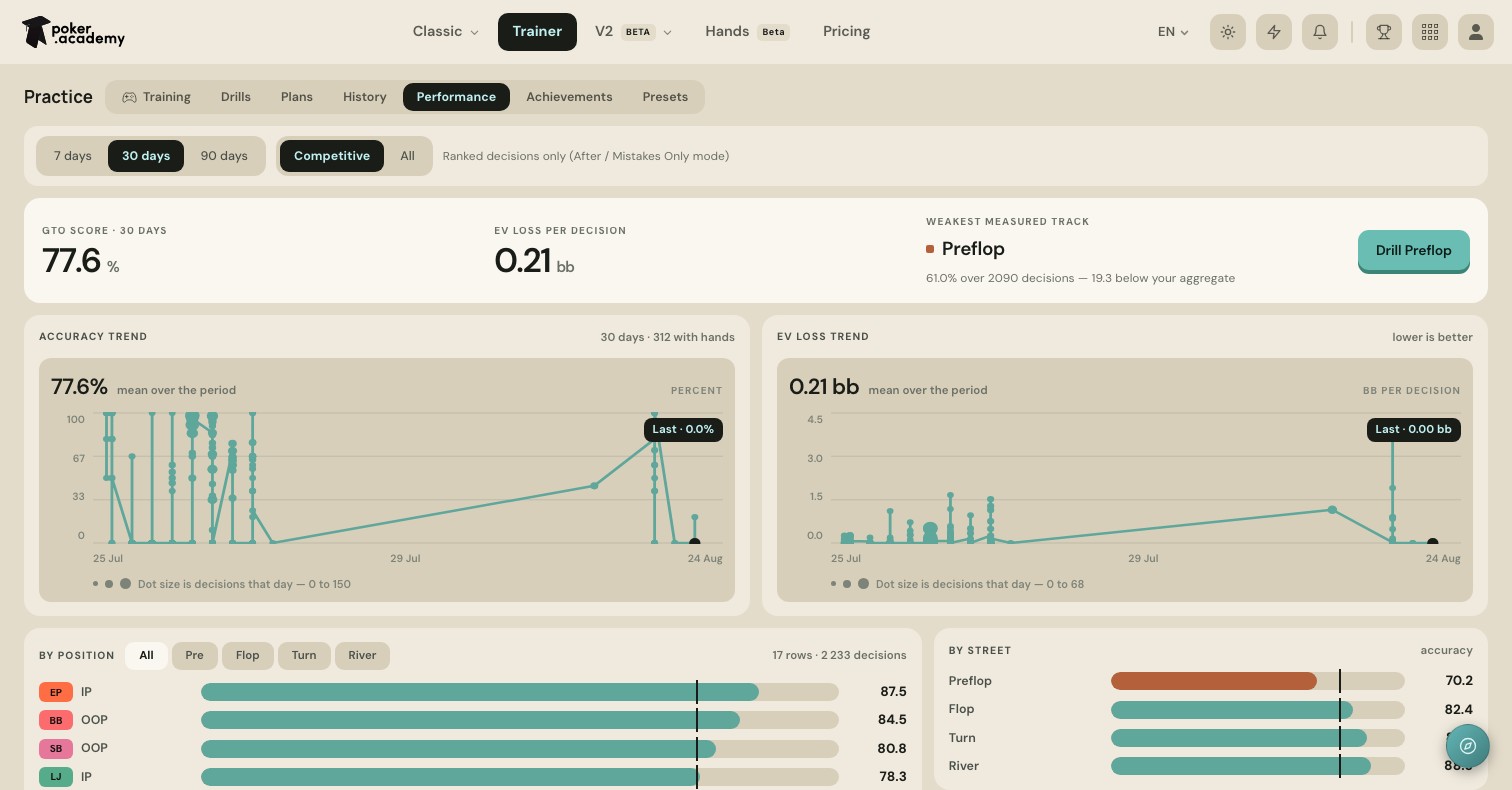
Task: Click the Last 0.0% accuracy chart point
Action: 695,543
